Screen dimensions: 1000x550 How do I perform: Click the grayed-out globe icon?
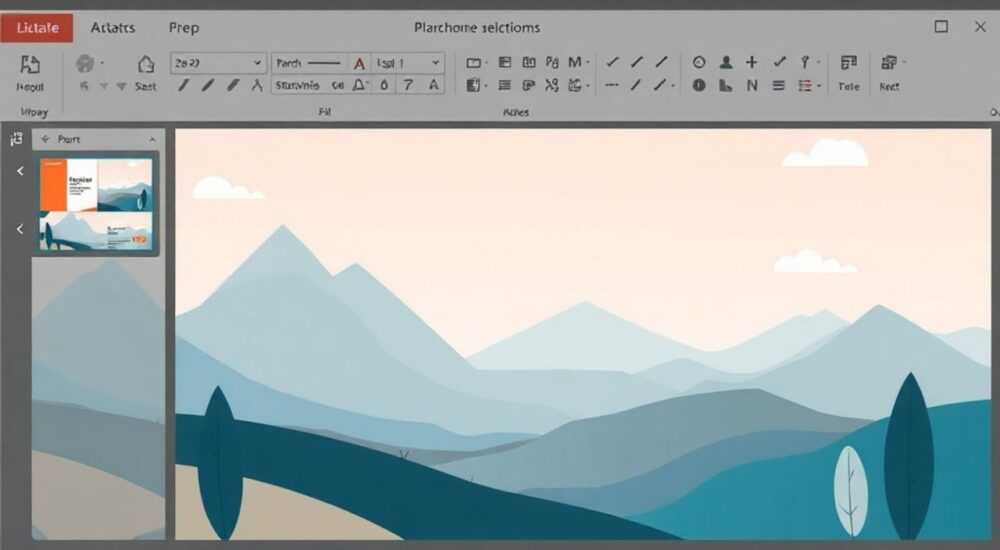coord(85,63)
